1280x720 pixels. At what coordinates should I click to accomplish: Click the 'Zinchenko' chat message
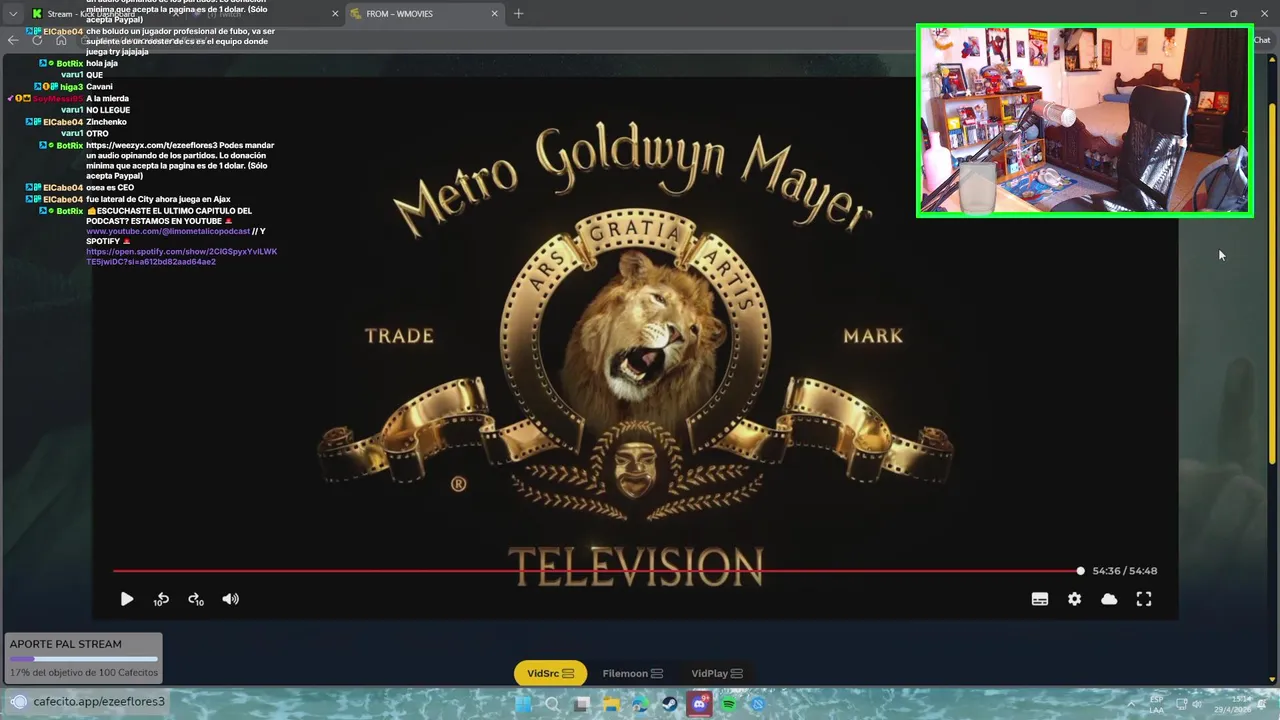coord(106,122)
